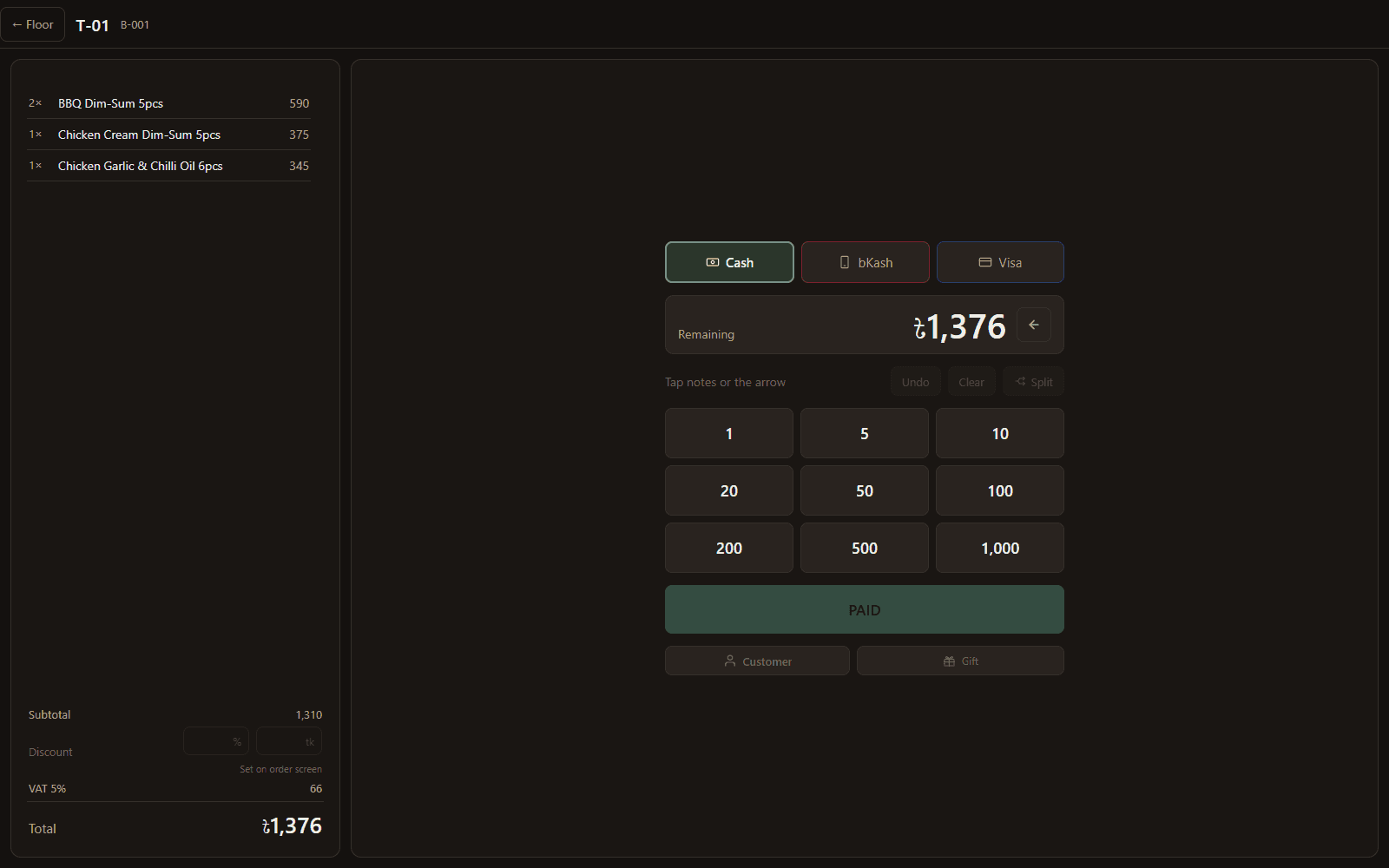The image size is (1389, 868).
Task: Tap the 1 taka note
Action: 729,433
